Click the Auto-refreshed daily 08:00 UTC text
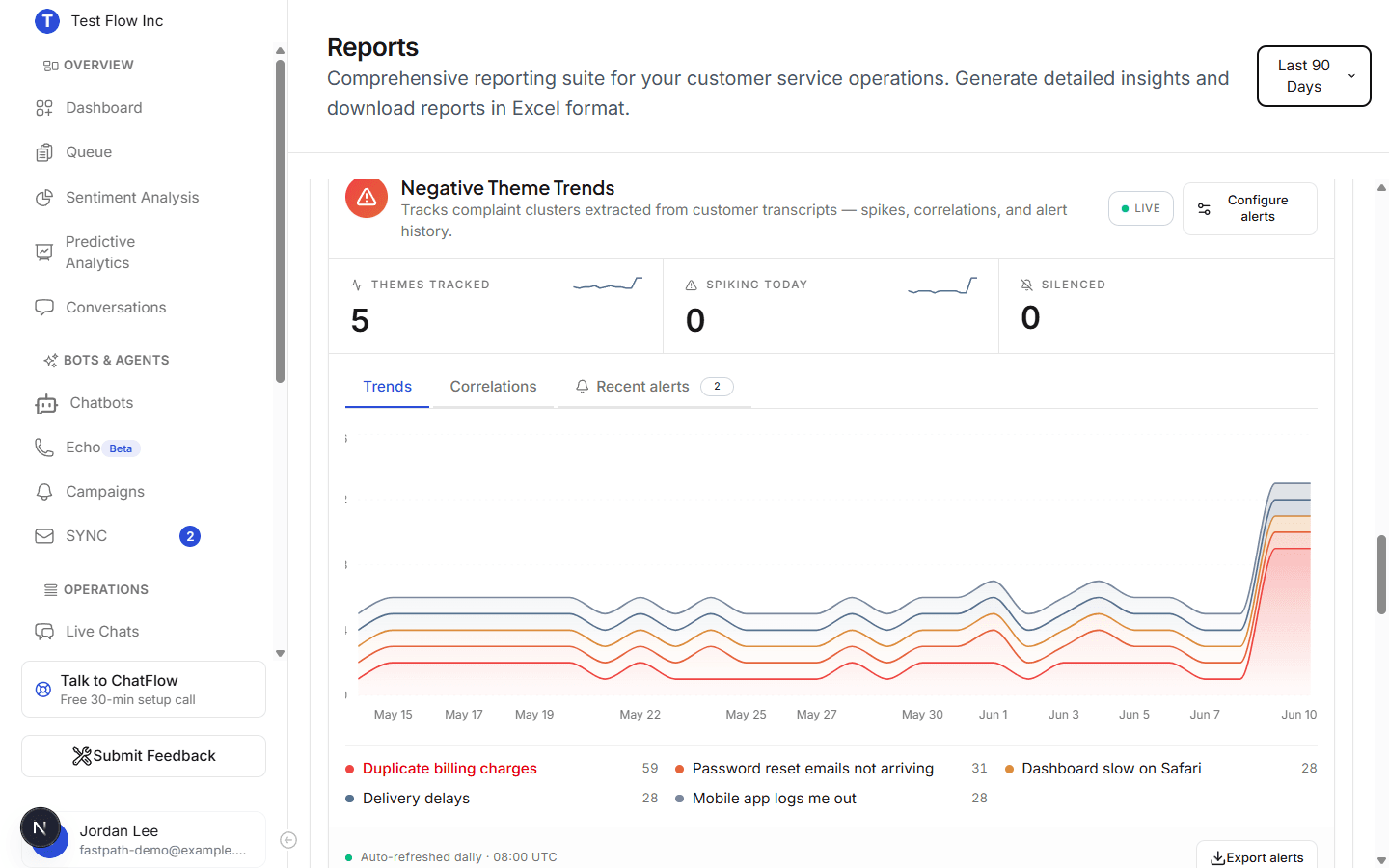Image resolution: width=1389 pixels, height=868 pixels. [458, 857]
